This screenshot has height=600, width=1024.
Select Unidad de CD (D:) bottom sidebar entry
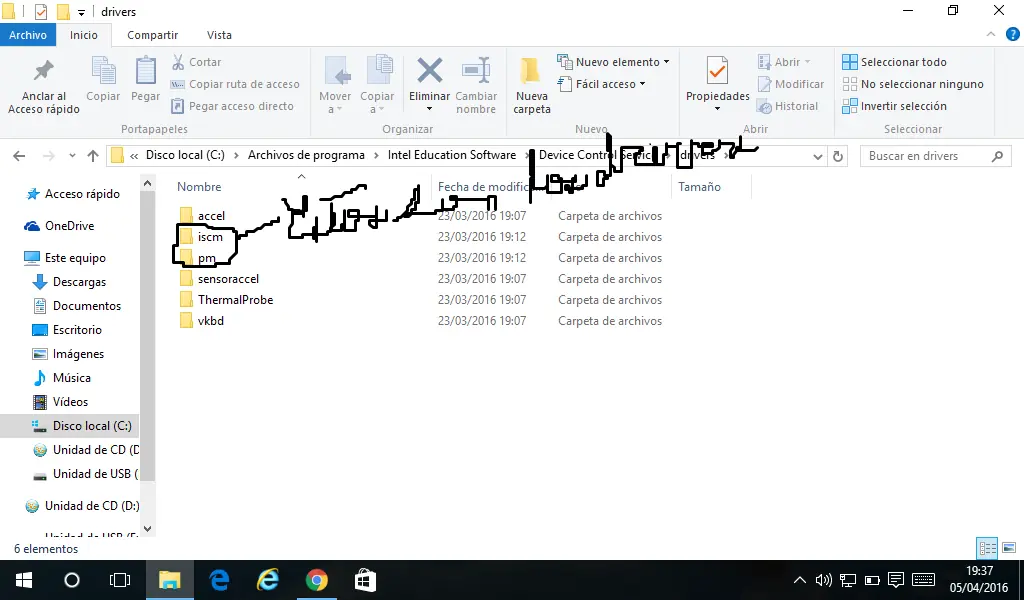[82, 506]
